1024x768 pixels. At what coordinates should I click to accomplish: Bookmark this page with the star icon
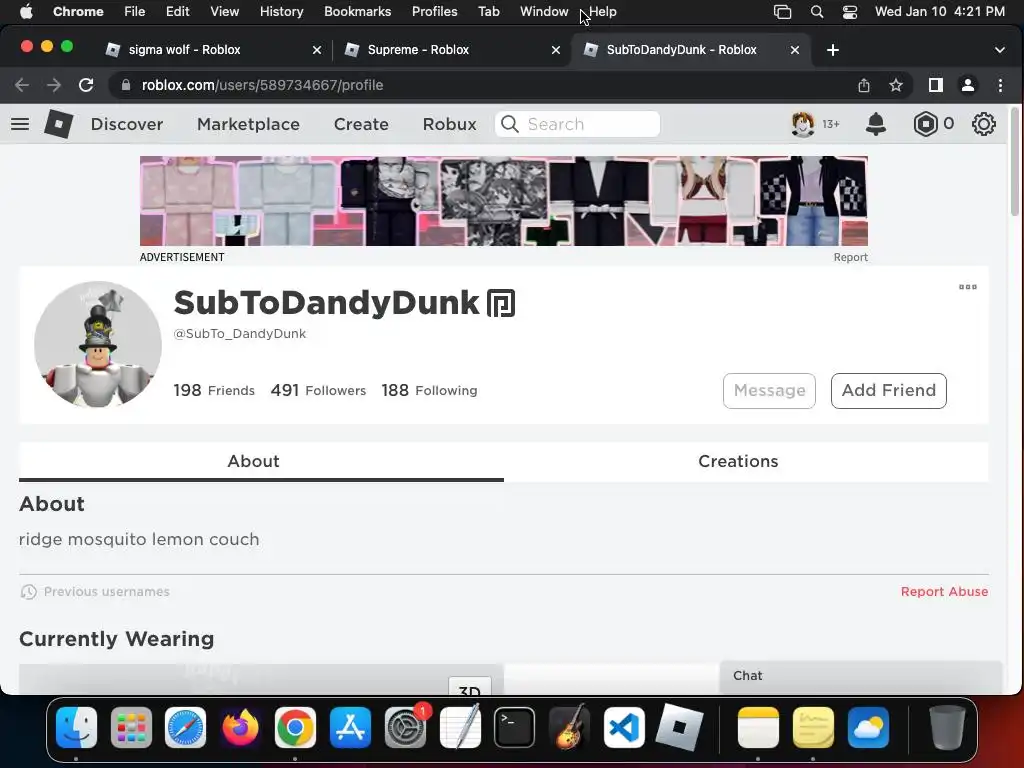[x=896, y=85]
